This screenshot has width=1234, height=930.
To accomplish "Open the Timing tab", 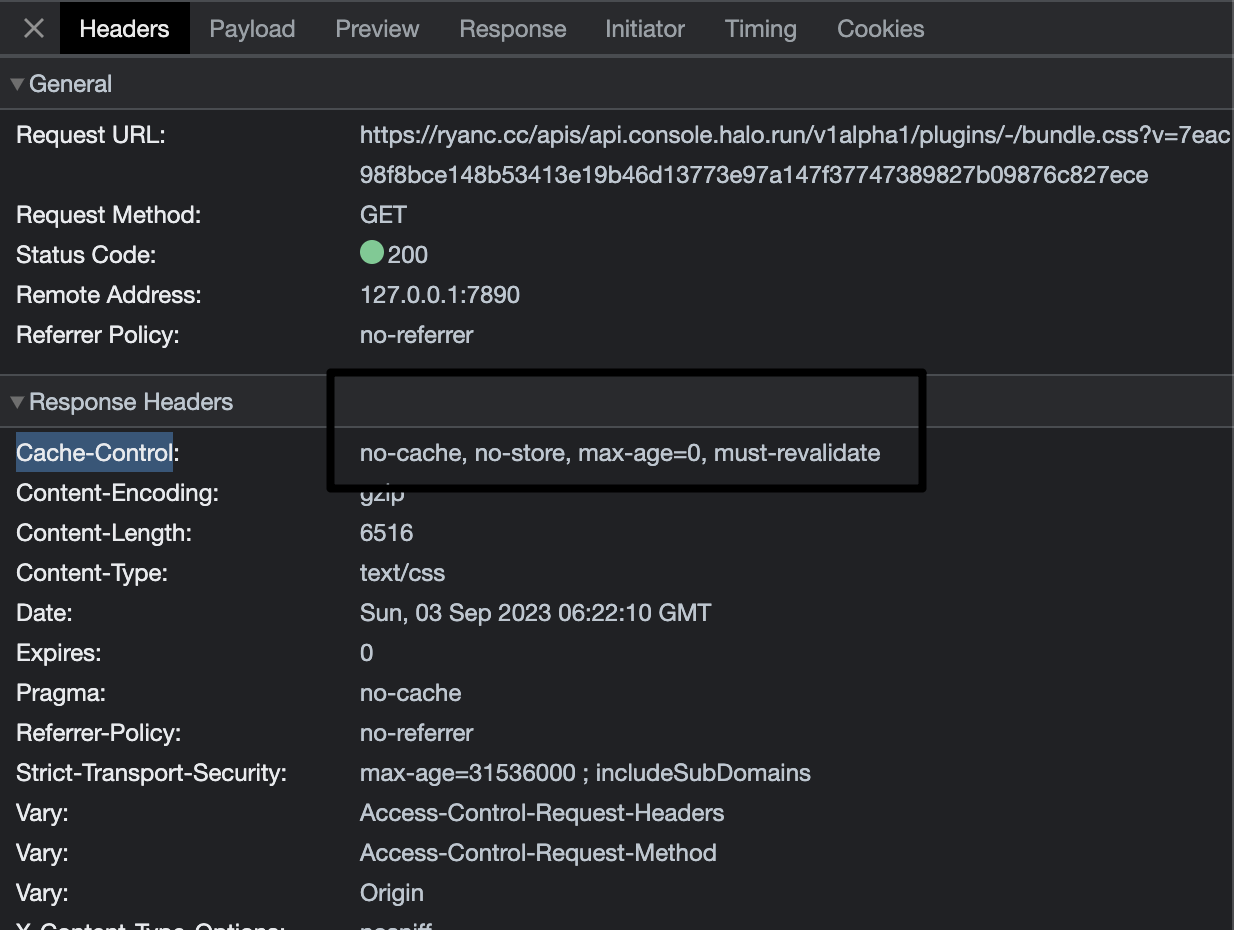I will pos(760,28).
